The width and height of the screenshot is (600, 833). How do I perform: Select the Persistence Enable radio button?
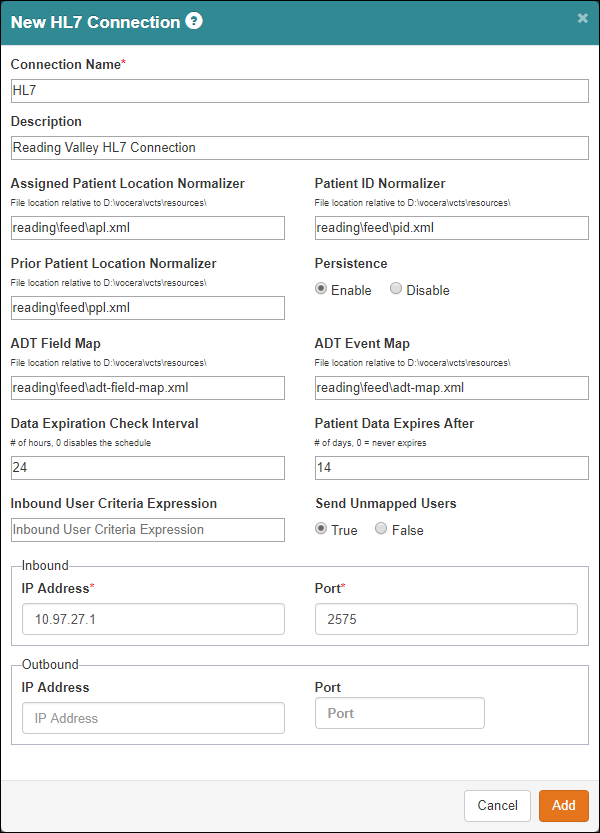pyautogui.click(x=321, y=288)
